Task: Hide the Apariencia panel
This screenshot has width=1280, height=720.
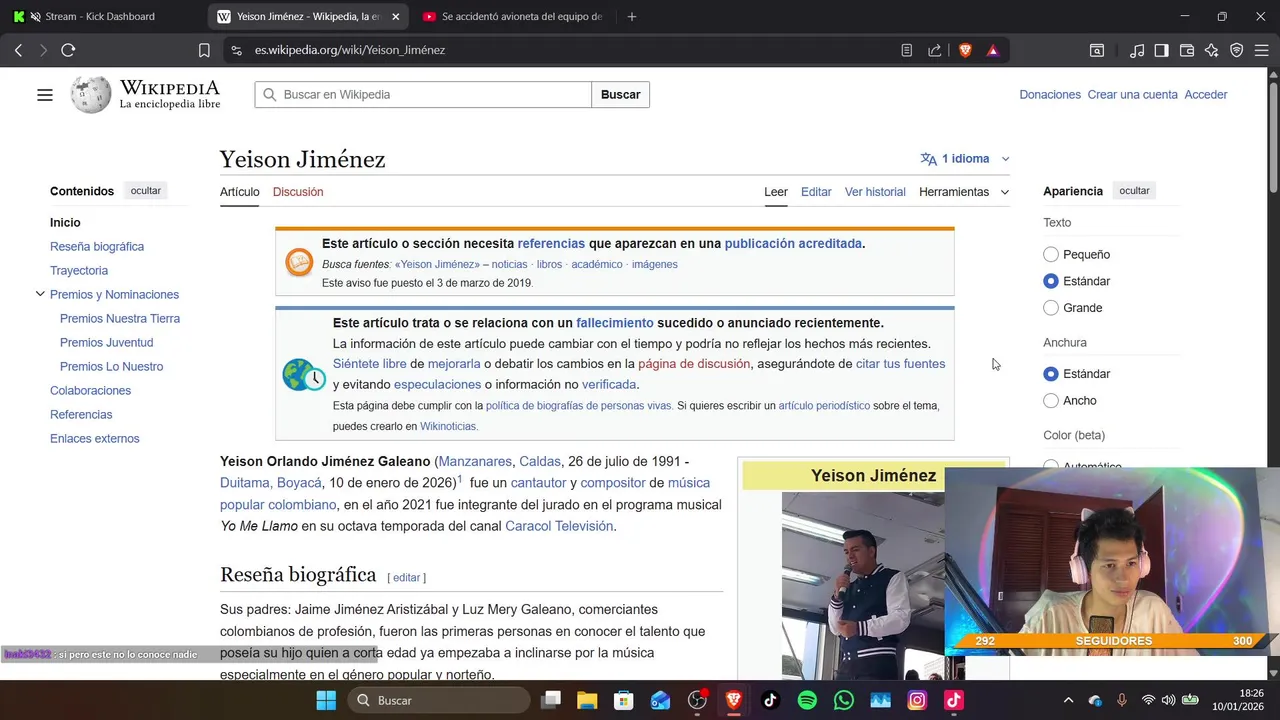Action: click(x=1134, y=191)
